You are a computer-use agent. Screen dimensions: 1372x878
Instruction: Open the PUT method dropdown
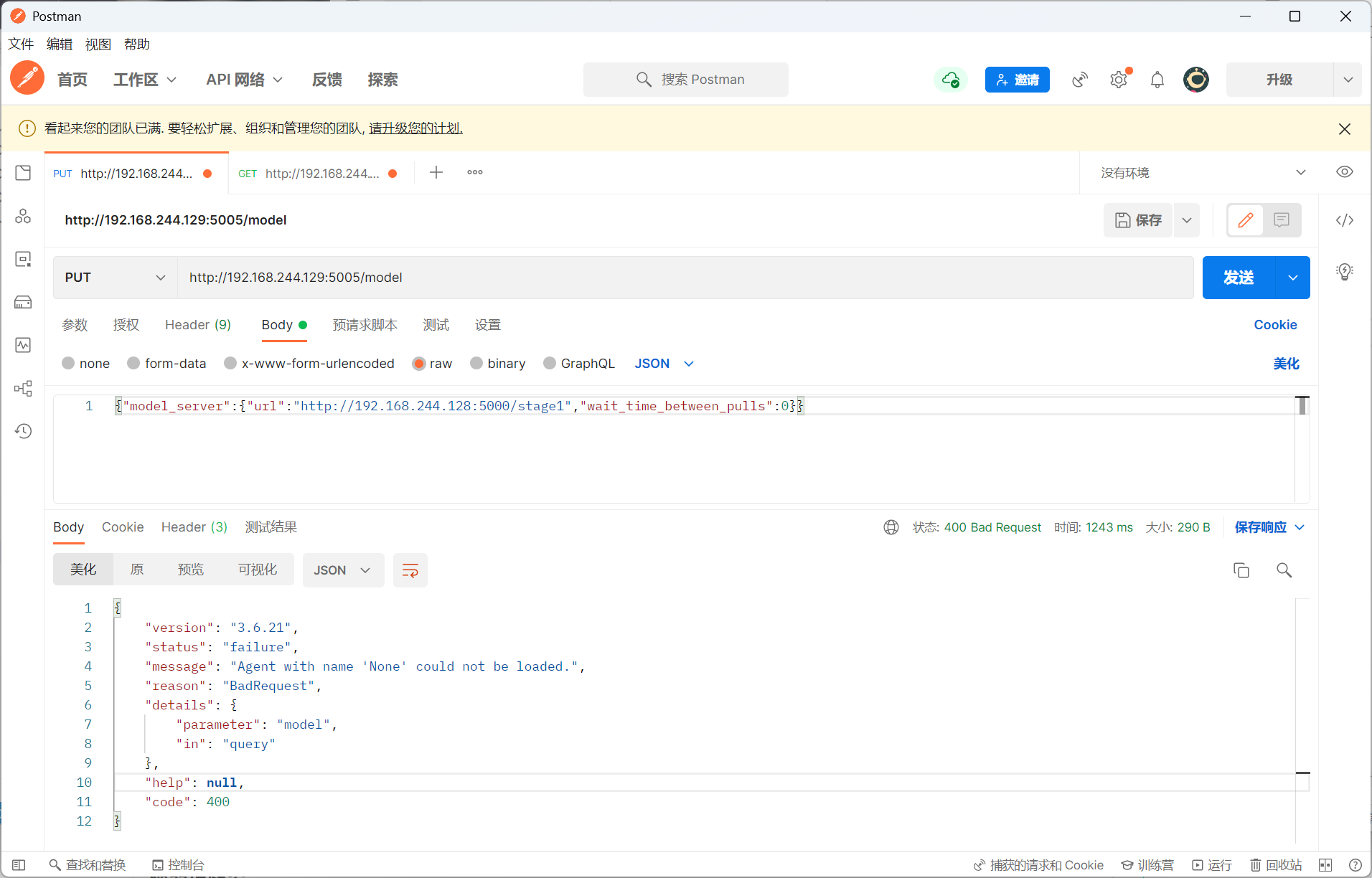pyautogui.click(x=115, y=278)
